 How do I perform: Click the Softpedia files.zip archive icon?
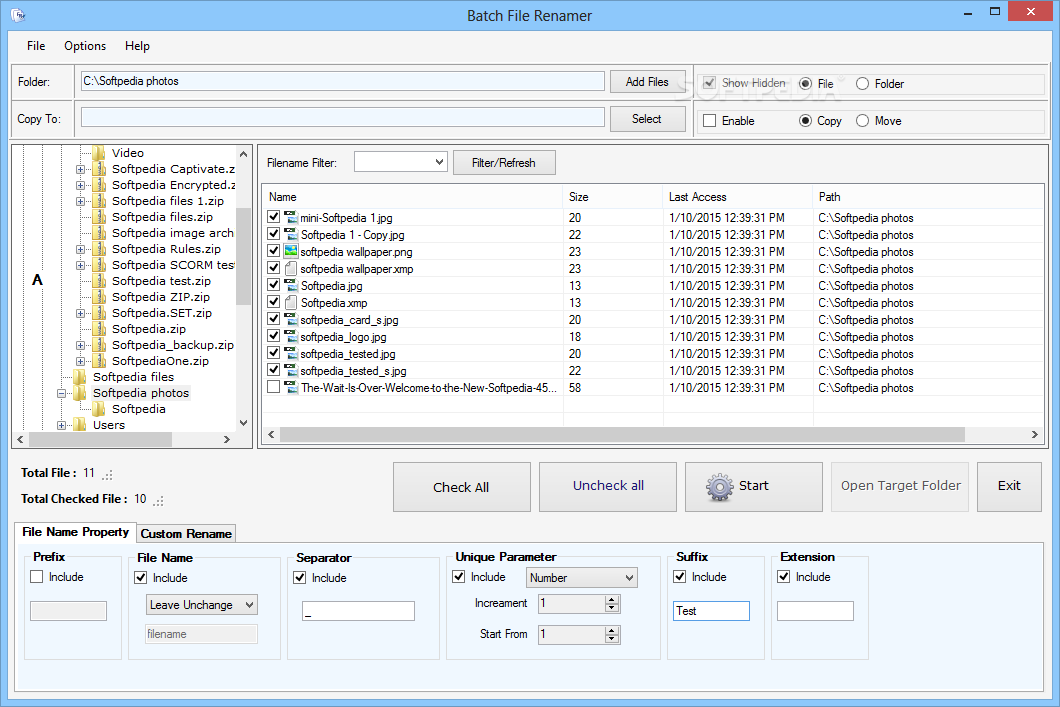coord(99,217)
